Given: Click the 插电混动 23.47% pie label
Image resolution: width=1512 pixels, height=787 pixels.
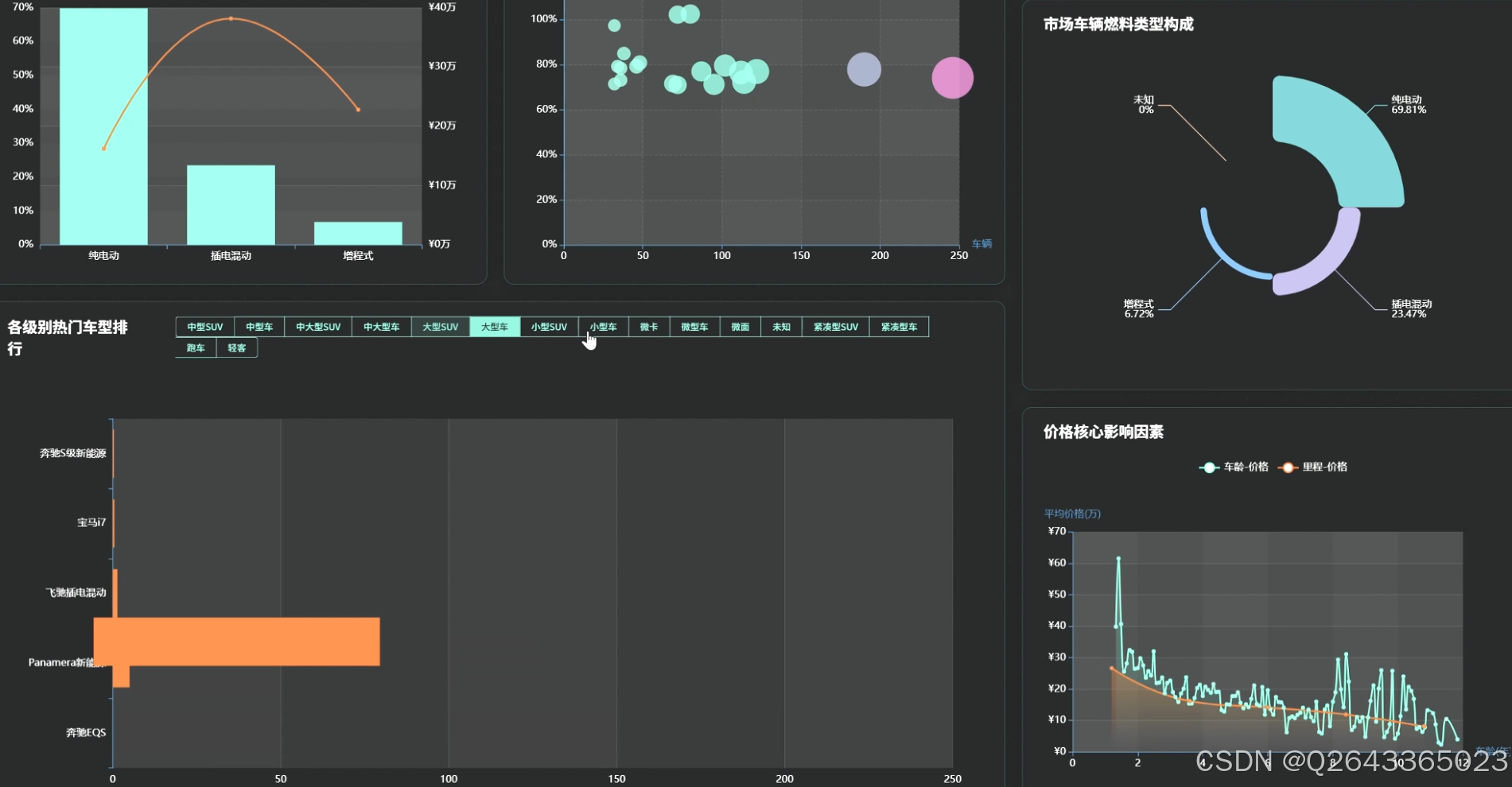Looking at the screenshot, I should 1411,308.
